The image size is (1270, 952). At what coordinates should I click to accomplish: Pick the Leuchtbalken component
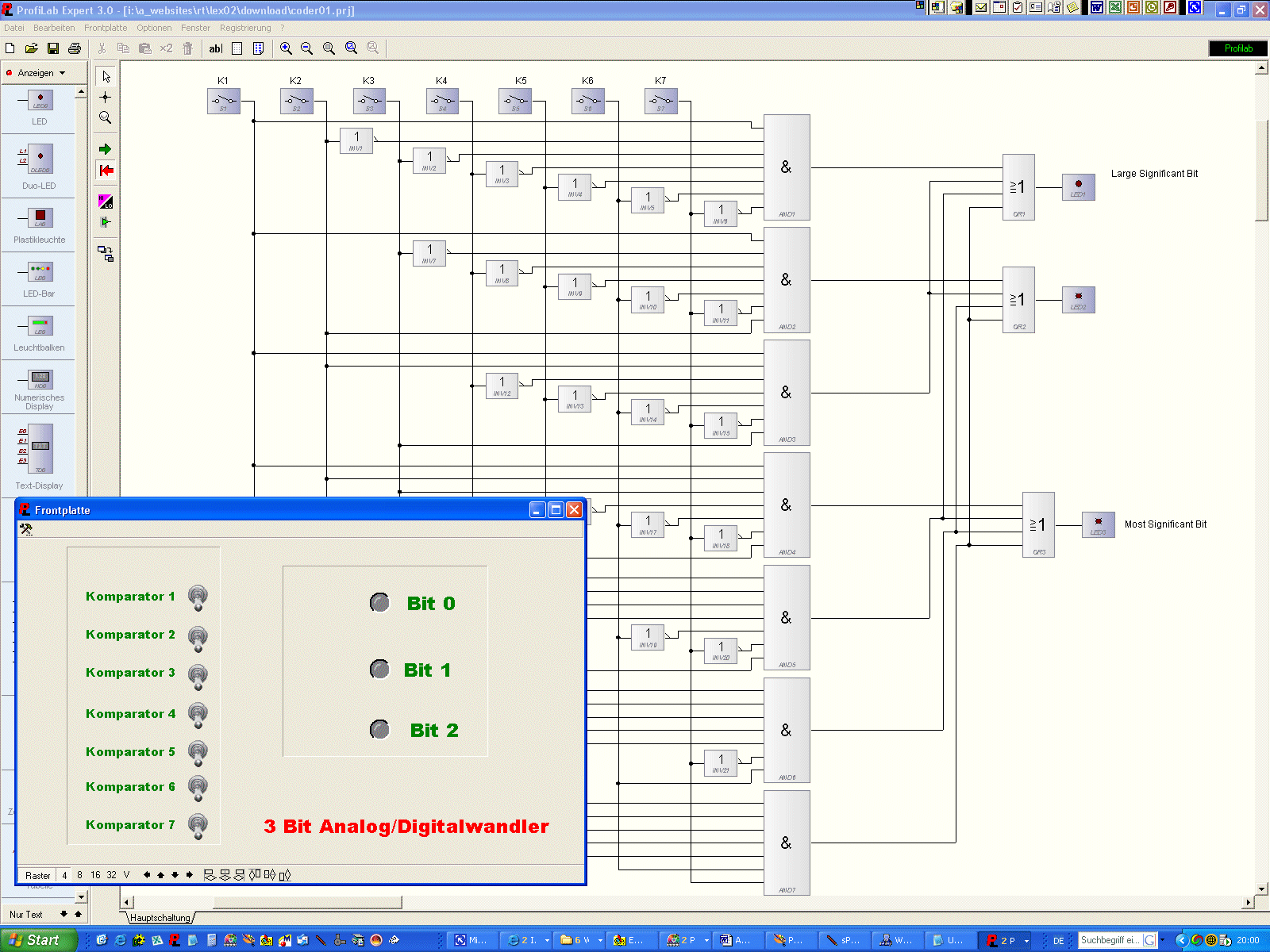pos(40,333)
